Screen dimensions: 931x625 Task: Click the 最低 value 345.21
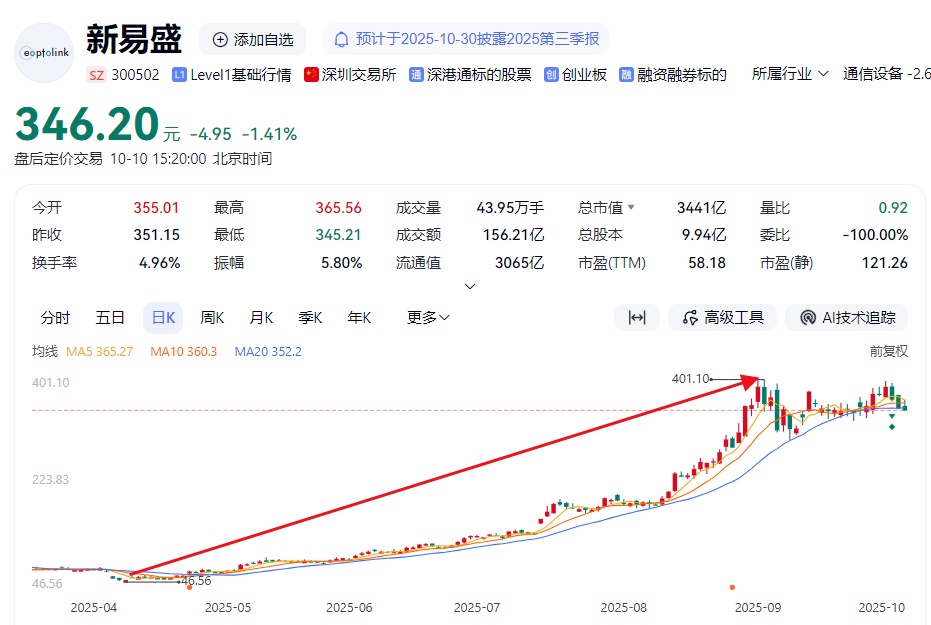[x=338, y=235]
